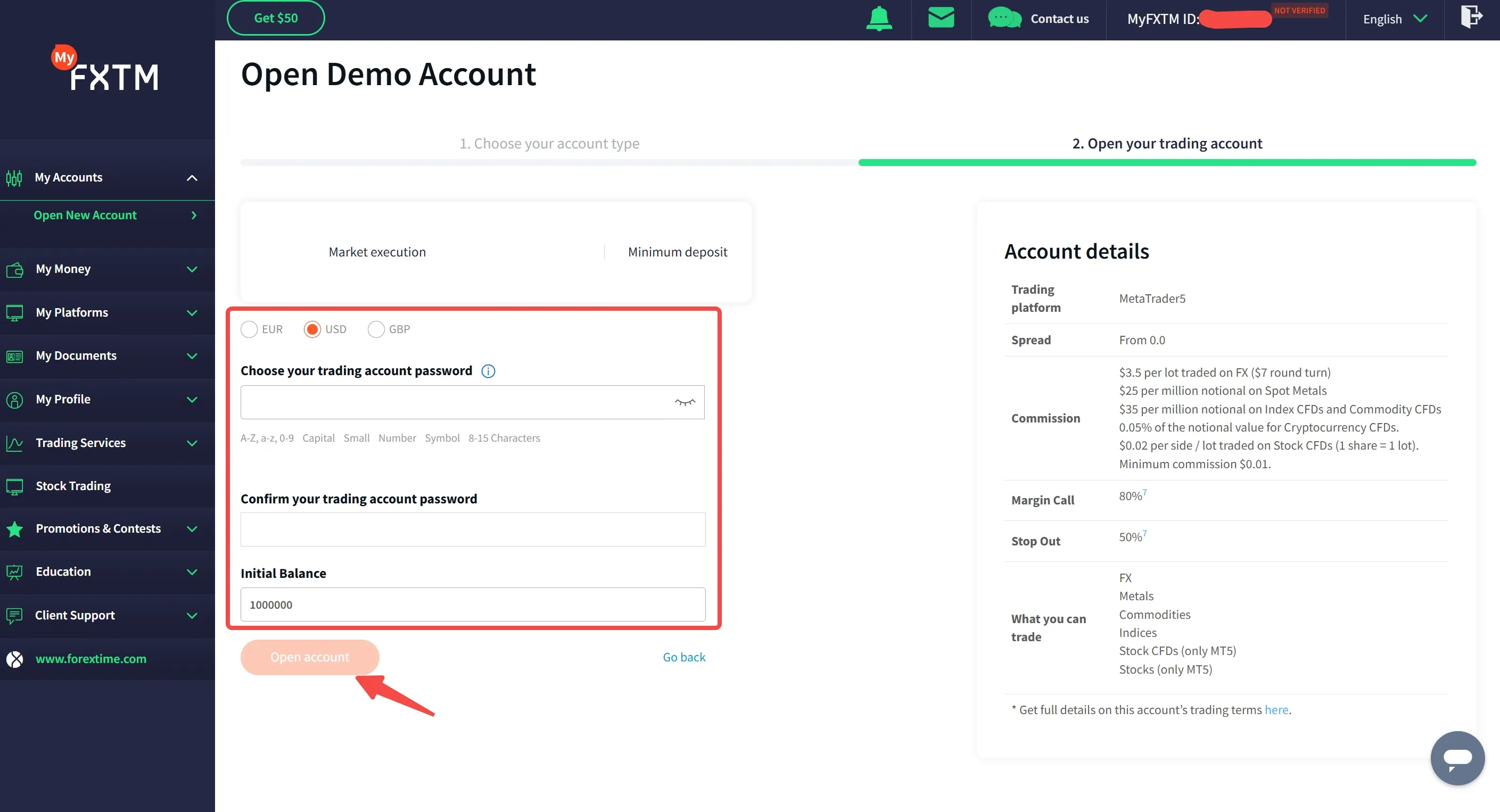Expand the My Money menu chevron
The height and width of the screenshot is (812, 1500).
coord(192,269)
